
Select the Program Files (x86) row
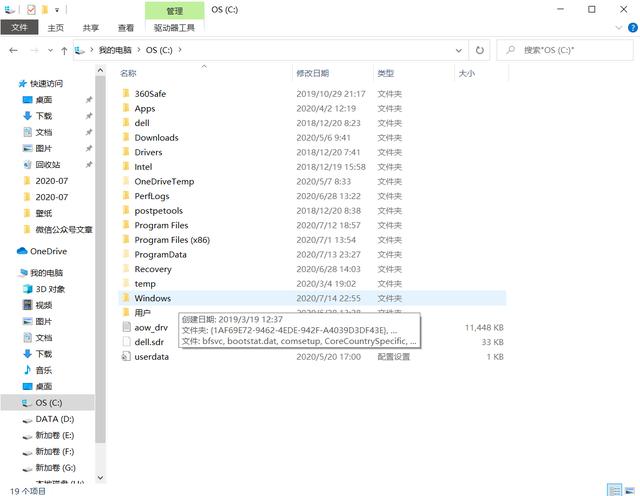click(x=312, y=240)
